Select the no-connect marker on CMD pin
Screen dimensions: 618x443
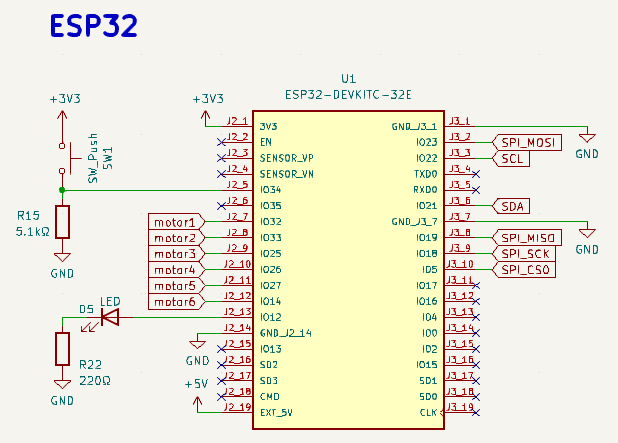click(222, 396)
